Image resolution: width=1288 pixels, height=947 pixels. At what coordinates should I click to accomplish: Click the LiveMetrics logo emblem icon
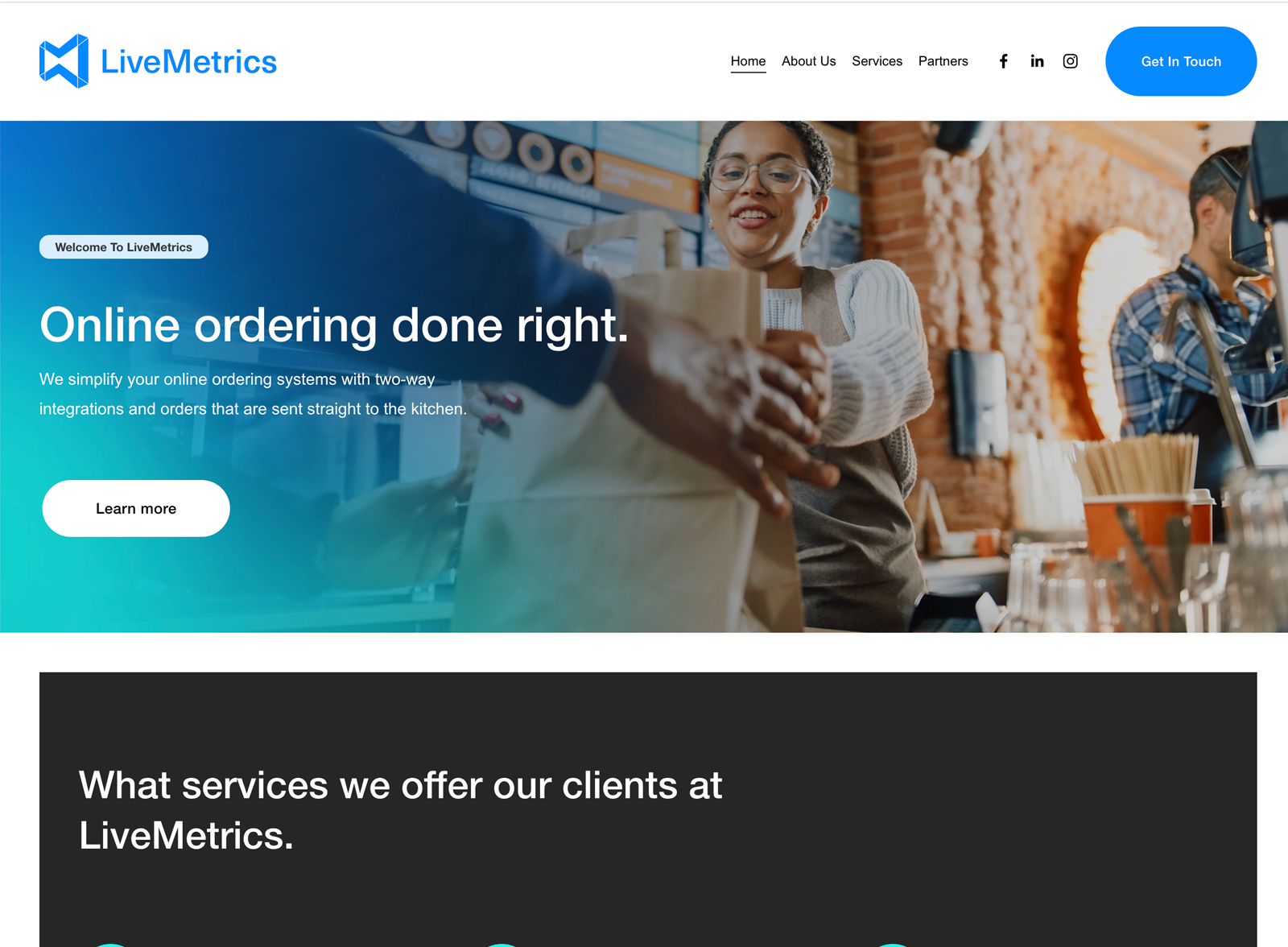click(64, 61)
